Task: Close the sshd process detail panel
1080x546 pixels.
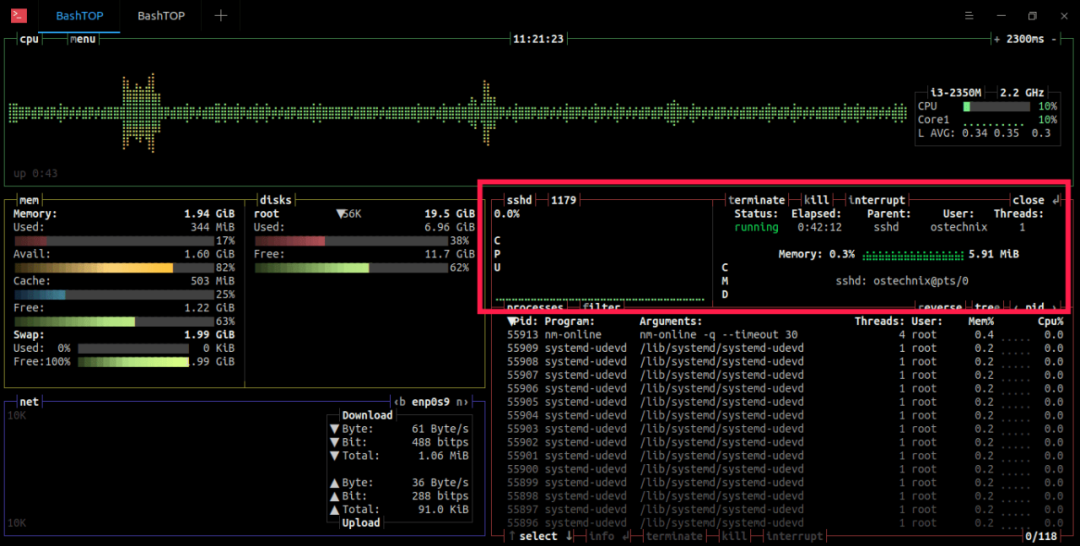Action: 1030,200
